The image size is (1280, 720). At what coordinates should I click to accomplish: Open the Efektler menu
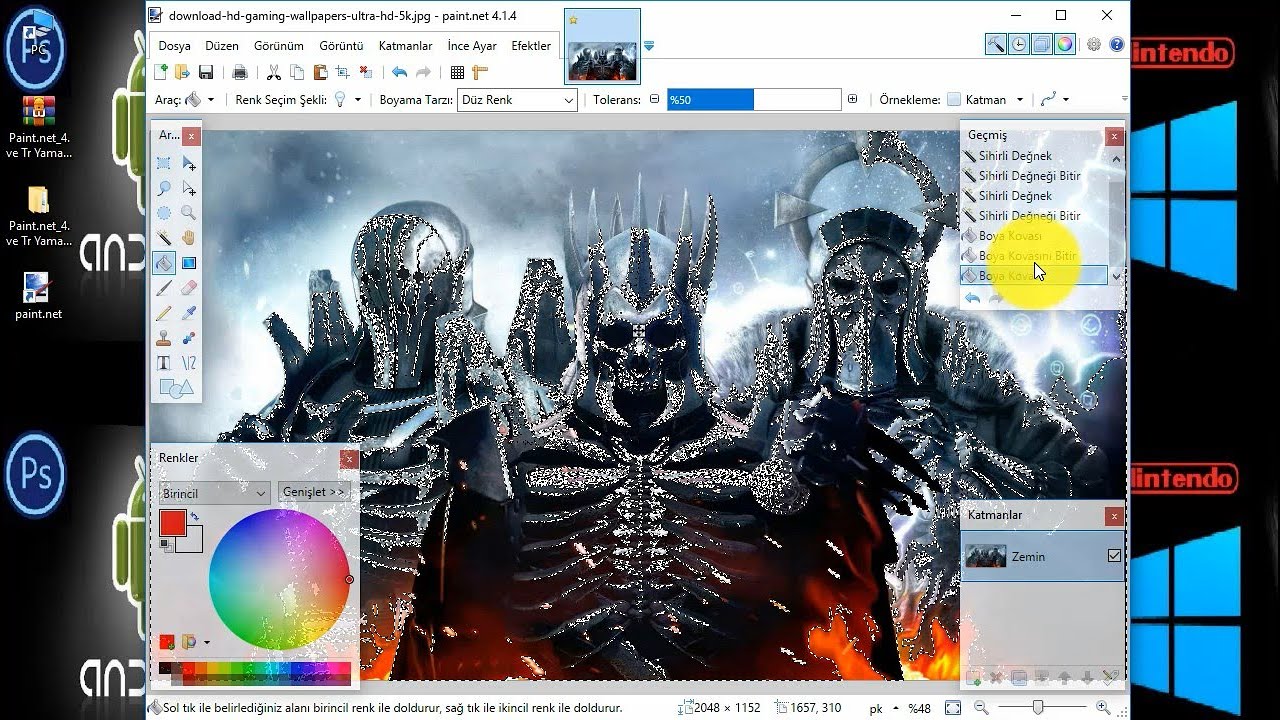pyautogui.click(x=531, y=46)
